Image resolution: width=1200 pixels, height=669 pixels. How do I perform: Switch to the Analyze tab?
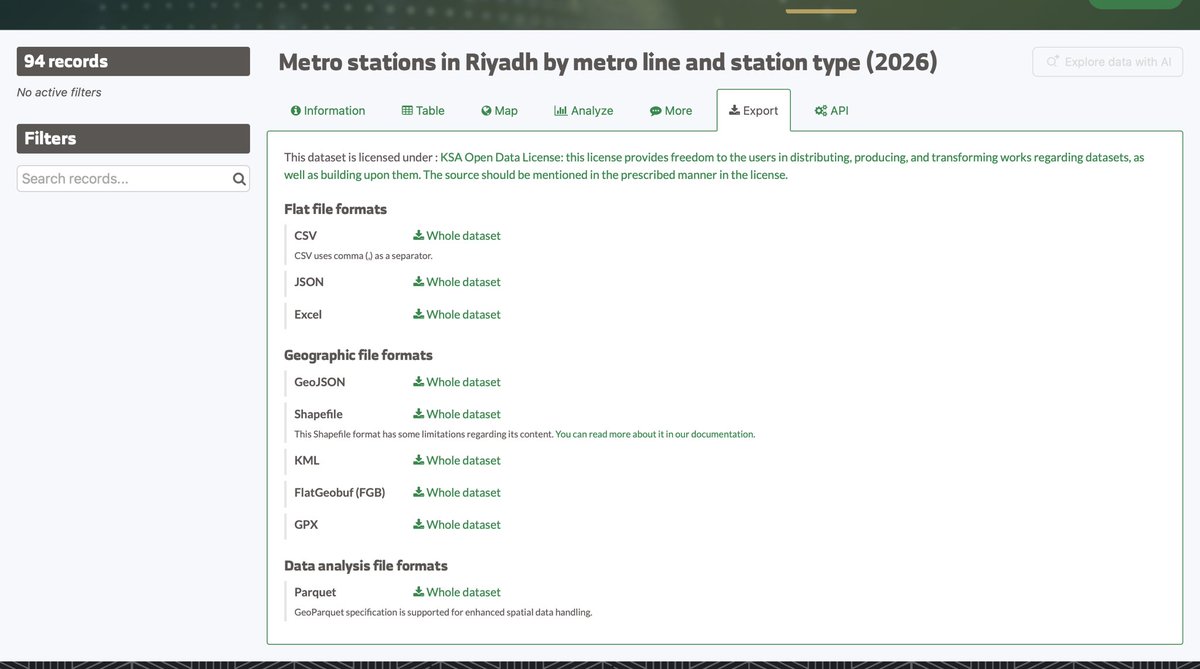pos(583,110)
